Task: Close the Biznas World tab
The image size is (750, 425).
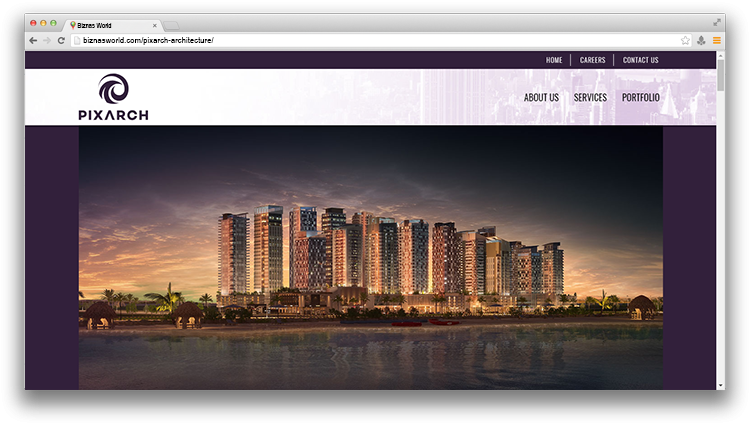Action: [154, 25]
